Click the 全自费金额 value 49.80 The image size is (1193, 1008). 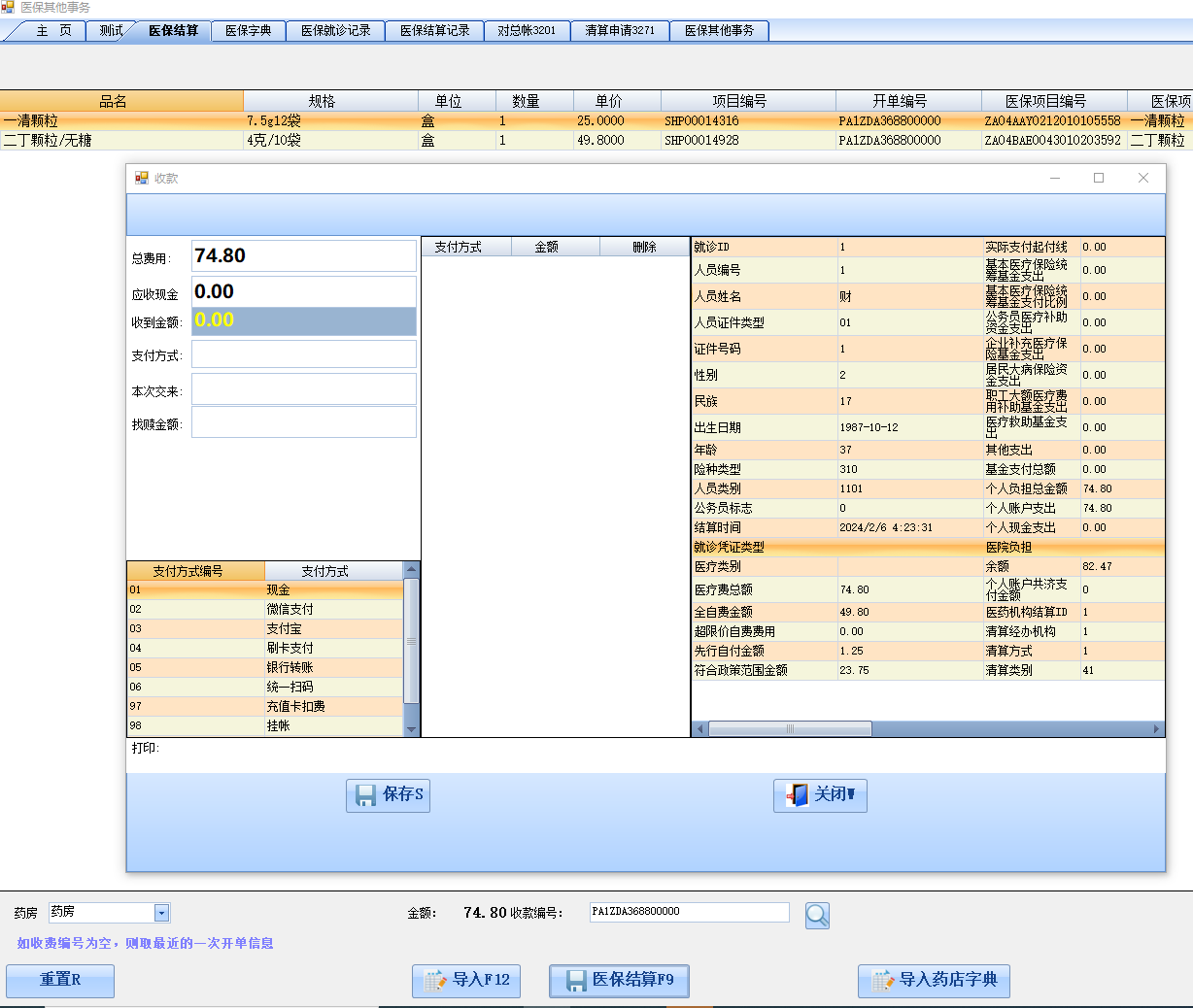pyautogui.click(x=854, y=613)
